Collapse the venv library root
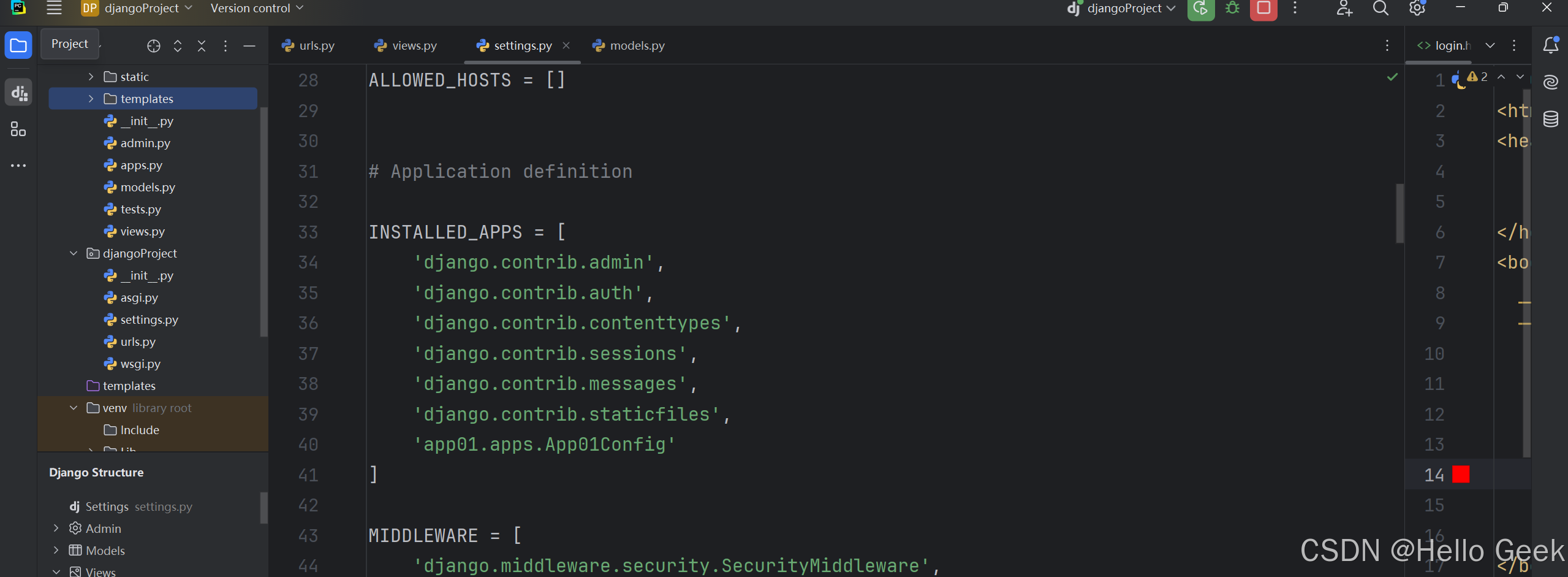 (74, 408)
